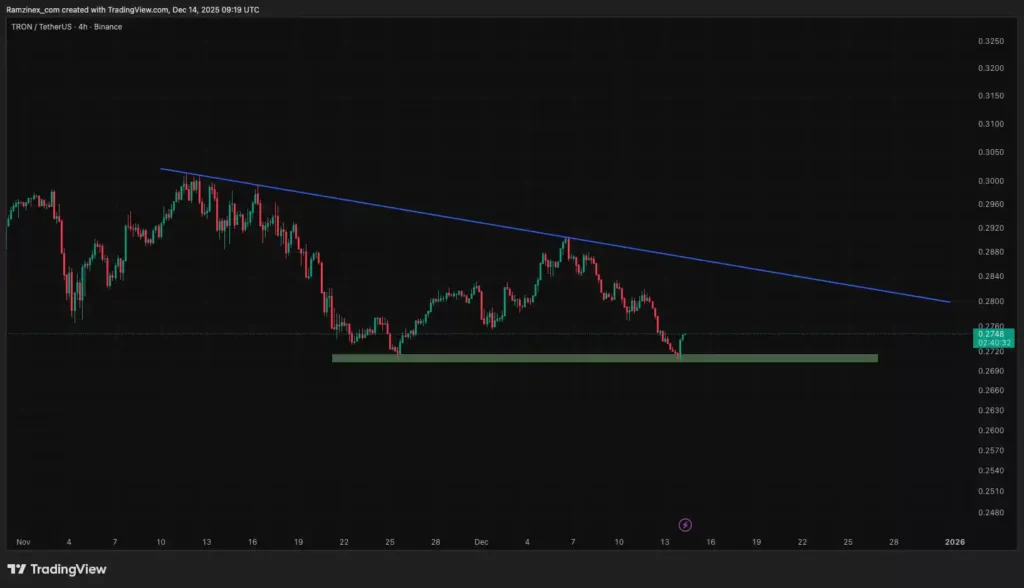The height and width of the screenshot is (588, 1024).
Task: Click the Dec label on time axis
Action: [x=481, y=541]
